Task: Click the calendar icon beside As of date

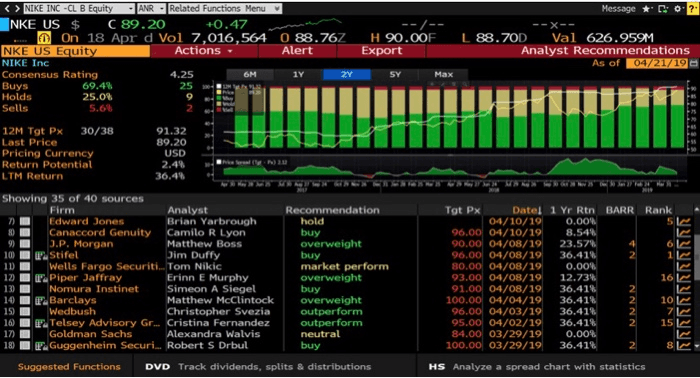Action: tap(694, 63)
